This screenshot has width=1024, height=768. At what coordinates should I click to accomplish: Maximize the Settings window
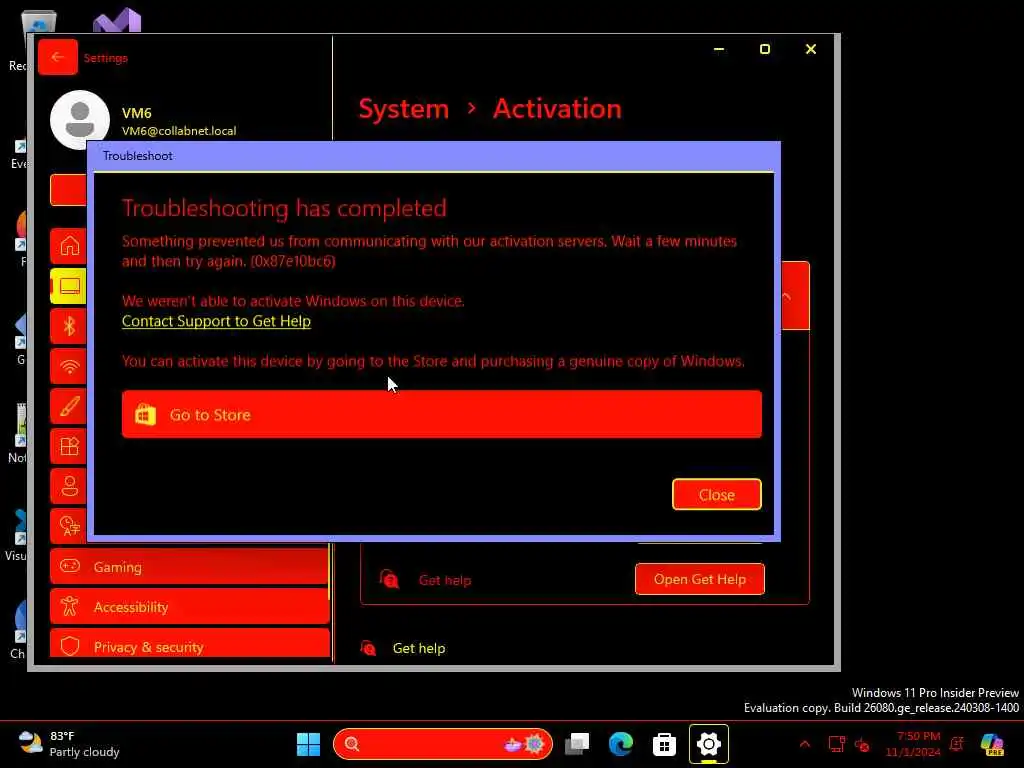pyautogui.click(x=765, y=50)
